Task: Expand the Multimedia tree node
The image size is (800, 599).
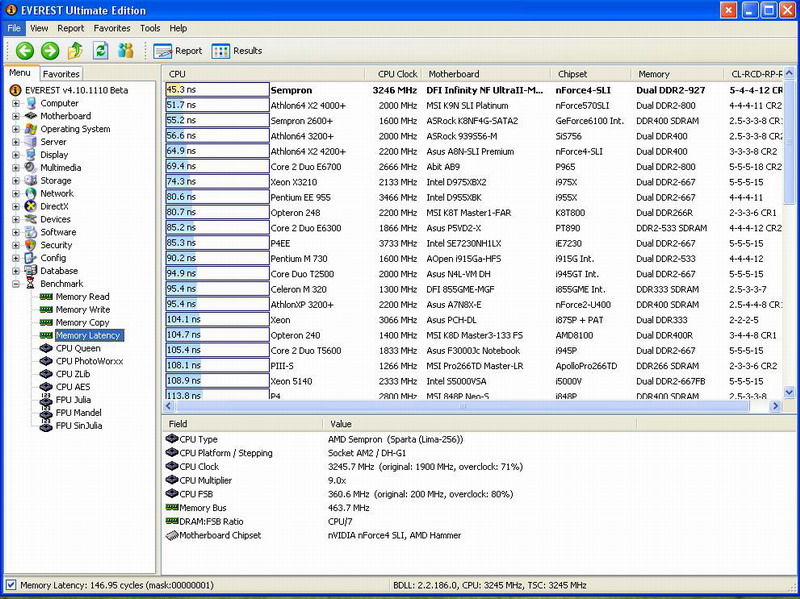Action: pyautogui.click(x=16, y=167)
